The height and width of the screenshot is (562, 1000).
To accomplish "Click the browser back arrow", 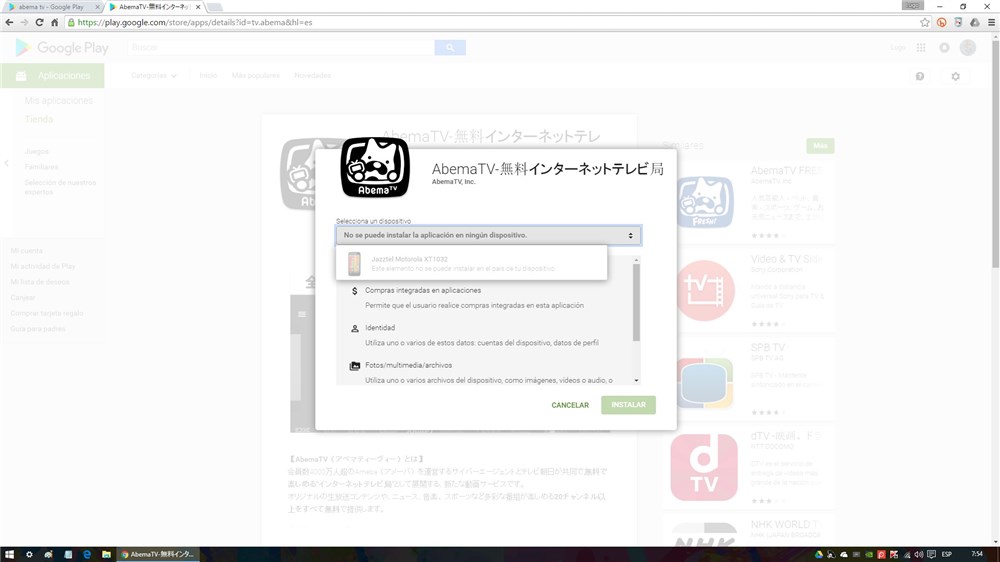I will coord(9,22).
